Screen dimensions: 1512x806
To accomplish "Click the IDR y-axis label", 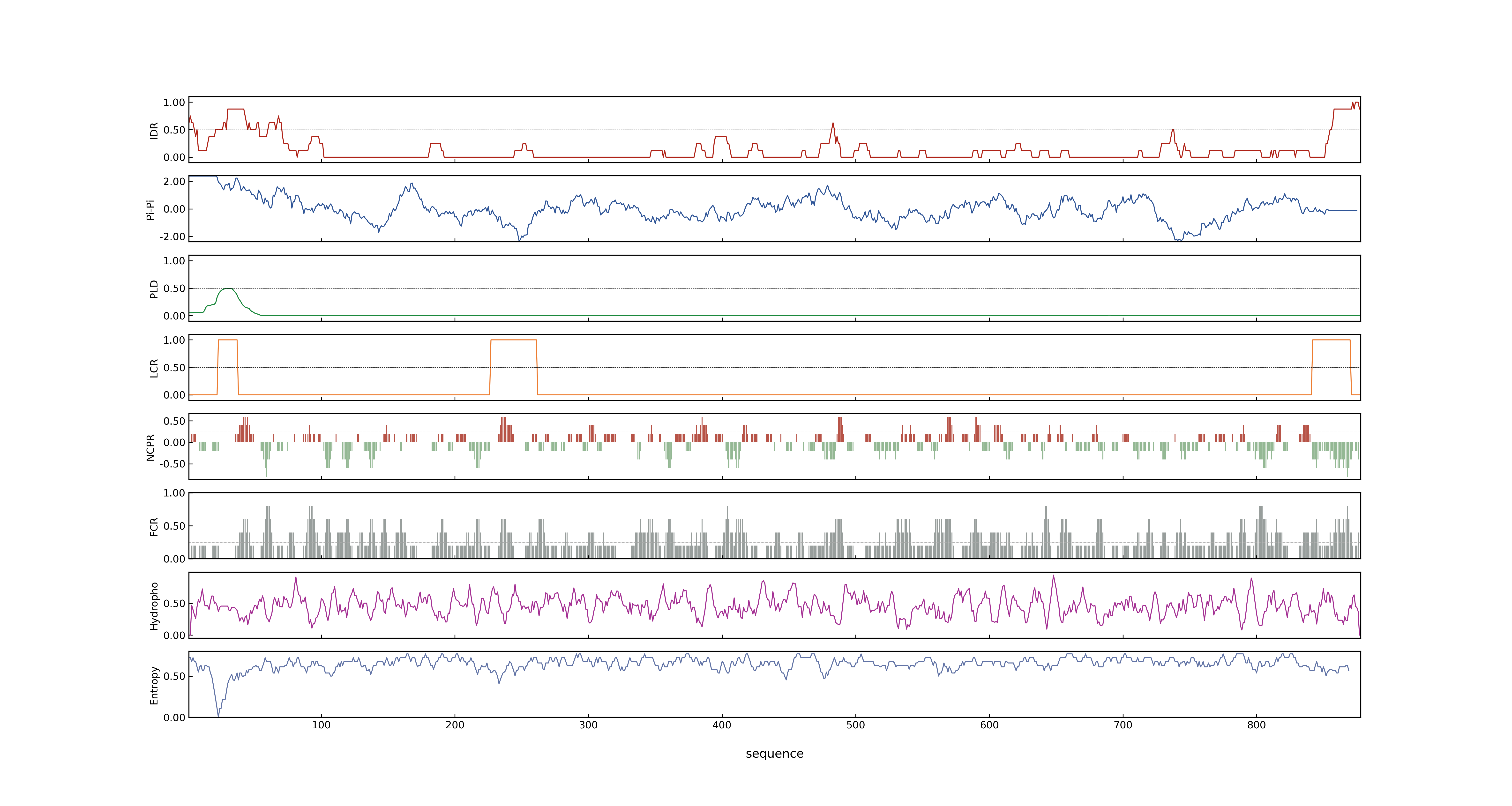I will 154,130.
